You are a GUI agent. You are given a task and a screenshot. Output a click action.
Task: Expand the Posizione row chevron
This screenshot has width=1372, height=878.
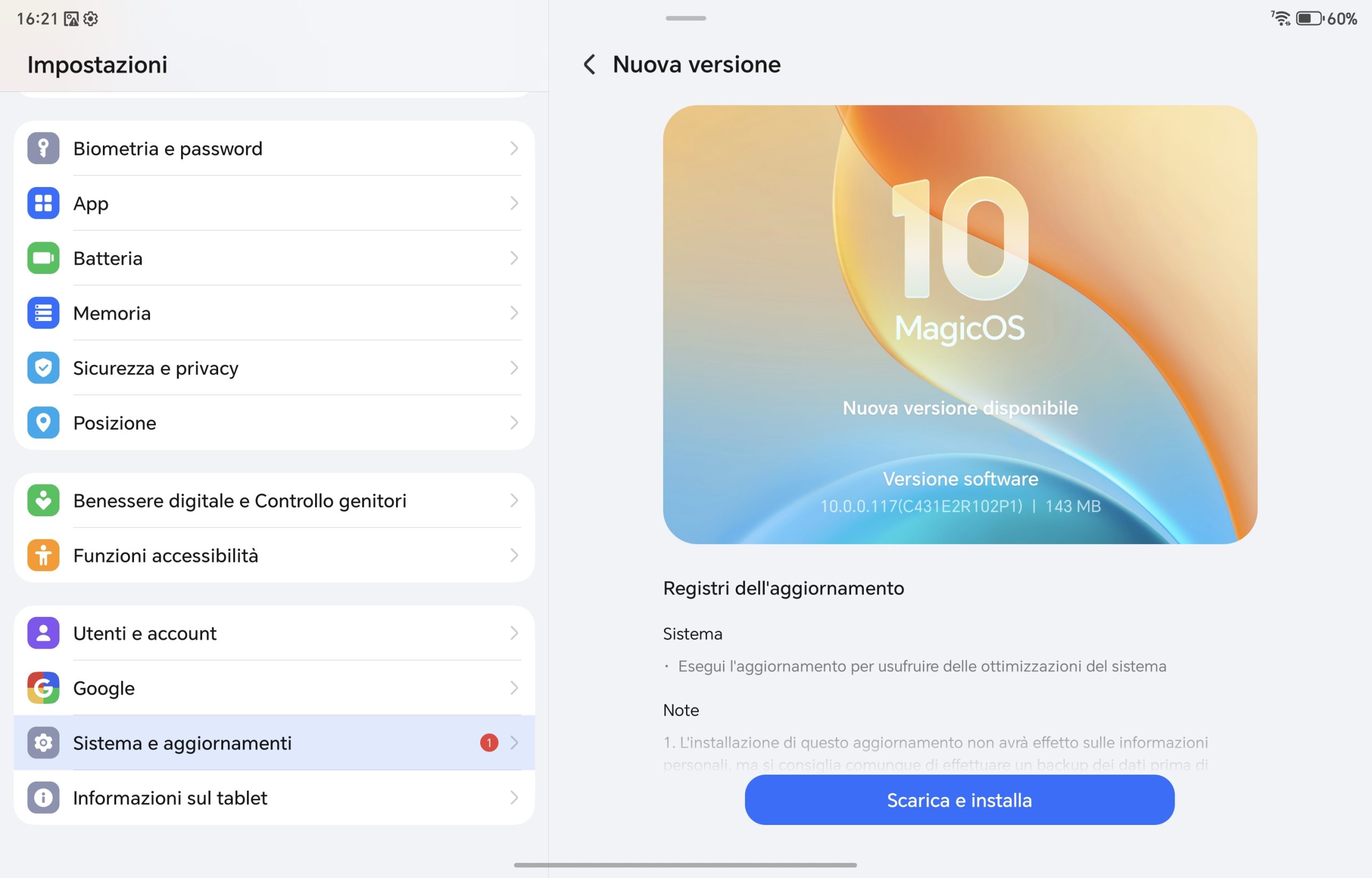pyautogui.click(x=514, y=422)
